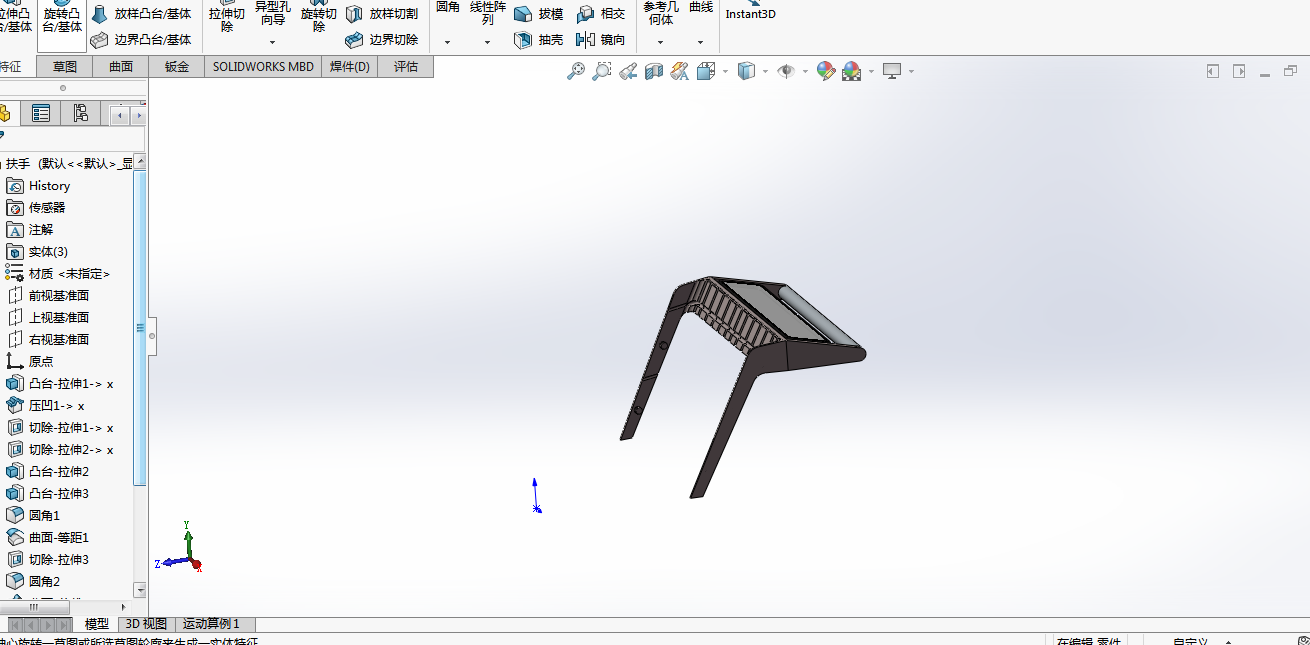Switch to the 草图 sketch tab
Image resolution: width=1310 pixels, height=645 pixels.
point(65,67)
